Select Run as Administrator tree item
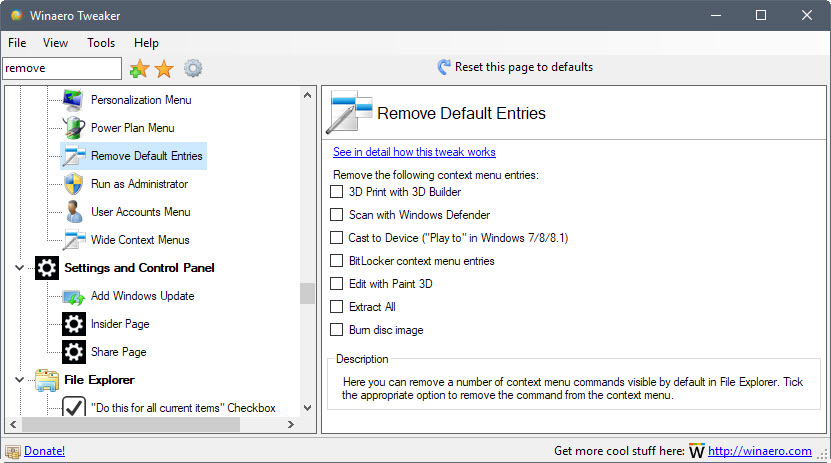This screenshot has height=463, width=831. pos(139,184)
